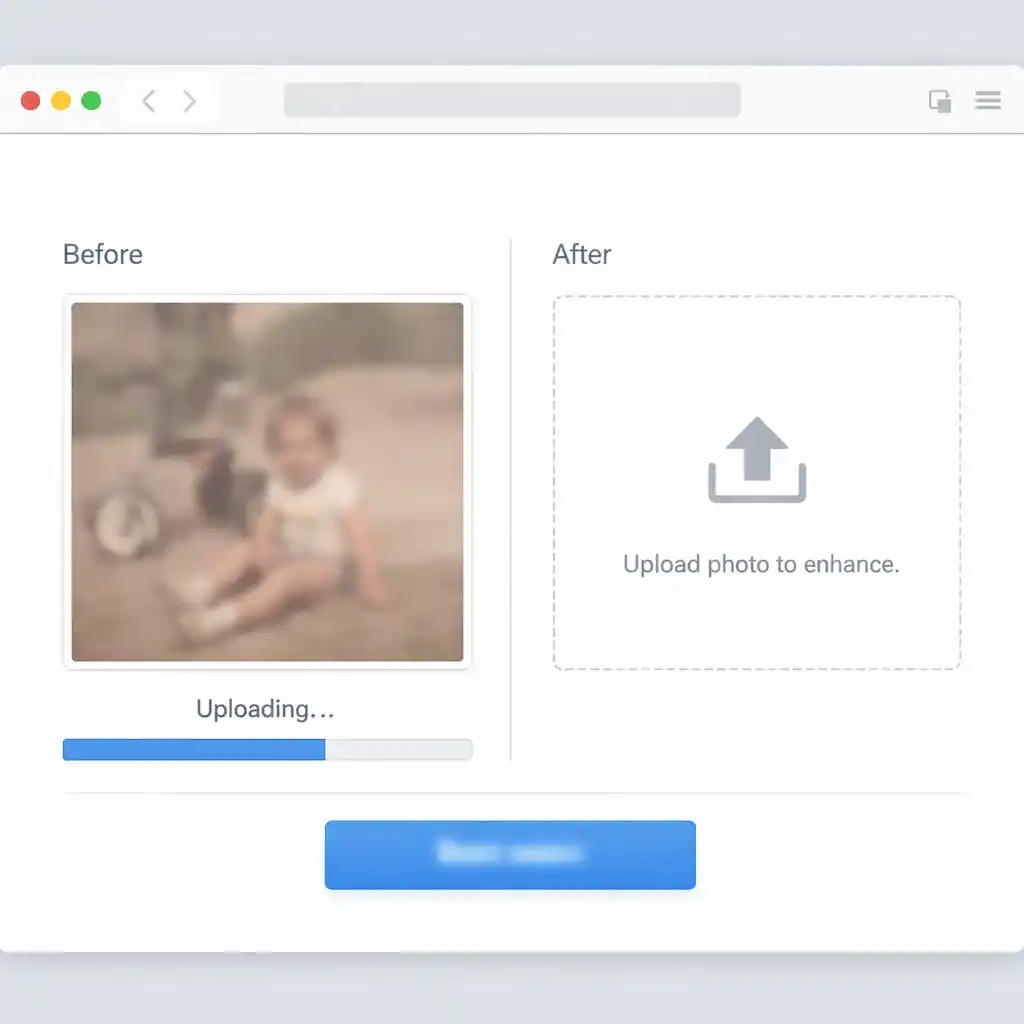The width and height of the screenshot is (1024, 1024).
Task: Open the hamburger menu
Action: pos(988,101)
